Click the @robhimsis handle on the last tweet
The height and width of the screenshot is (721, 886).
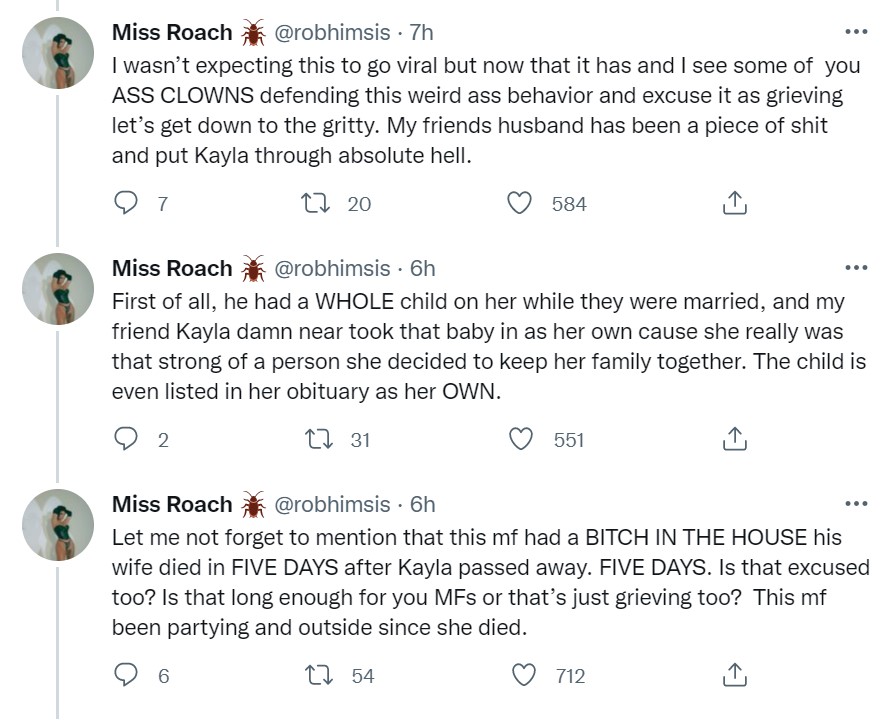coord(332,505)
